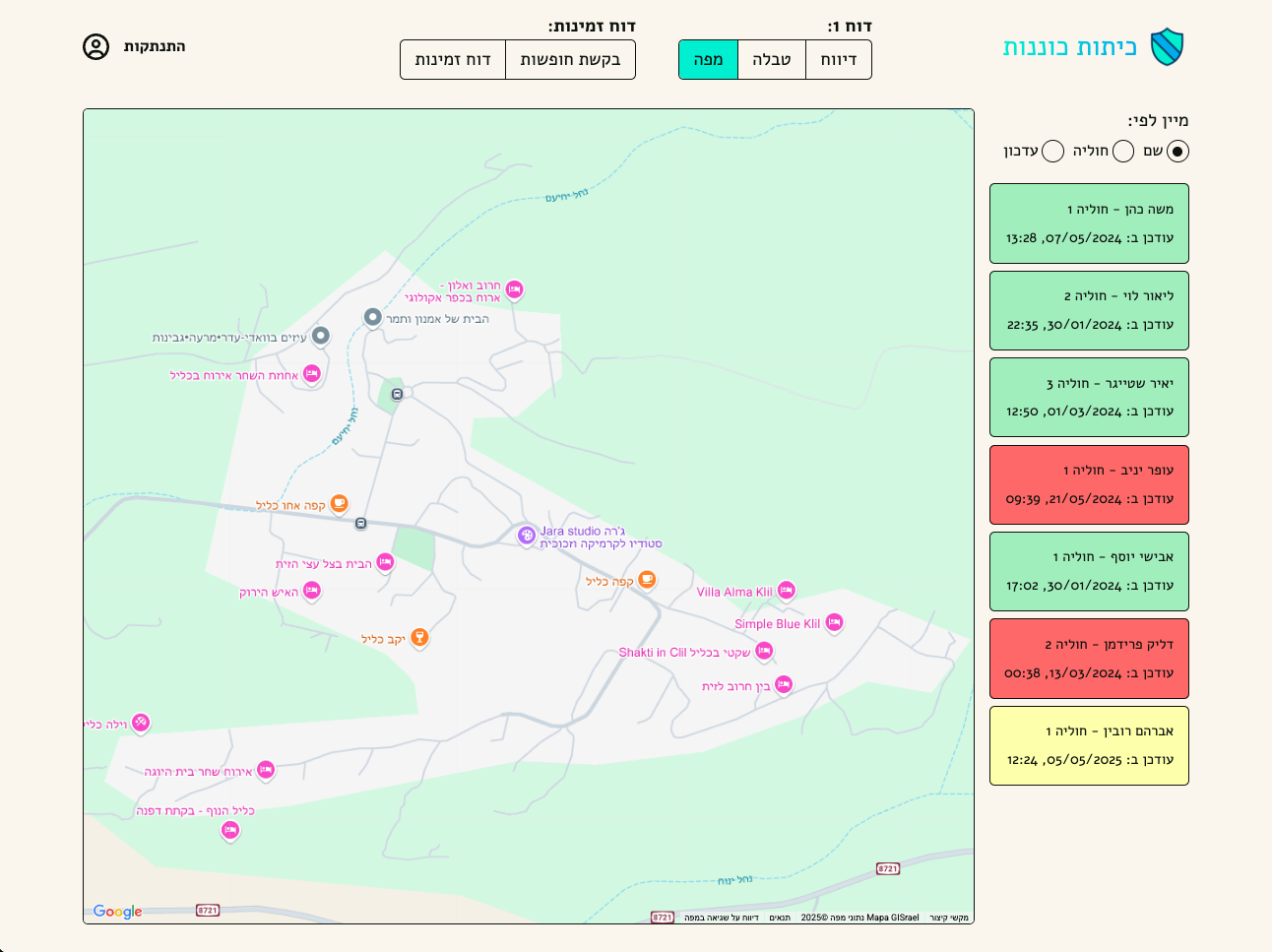1272x952 pixels.
Task: Open the ליאור לוי status card
Action: click(x=1089, y=310)
